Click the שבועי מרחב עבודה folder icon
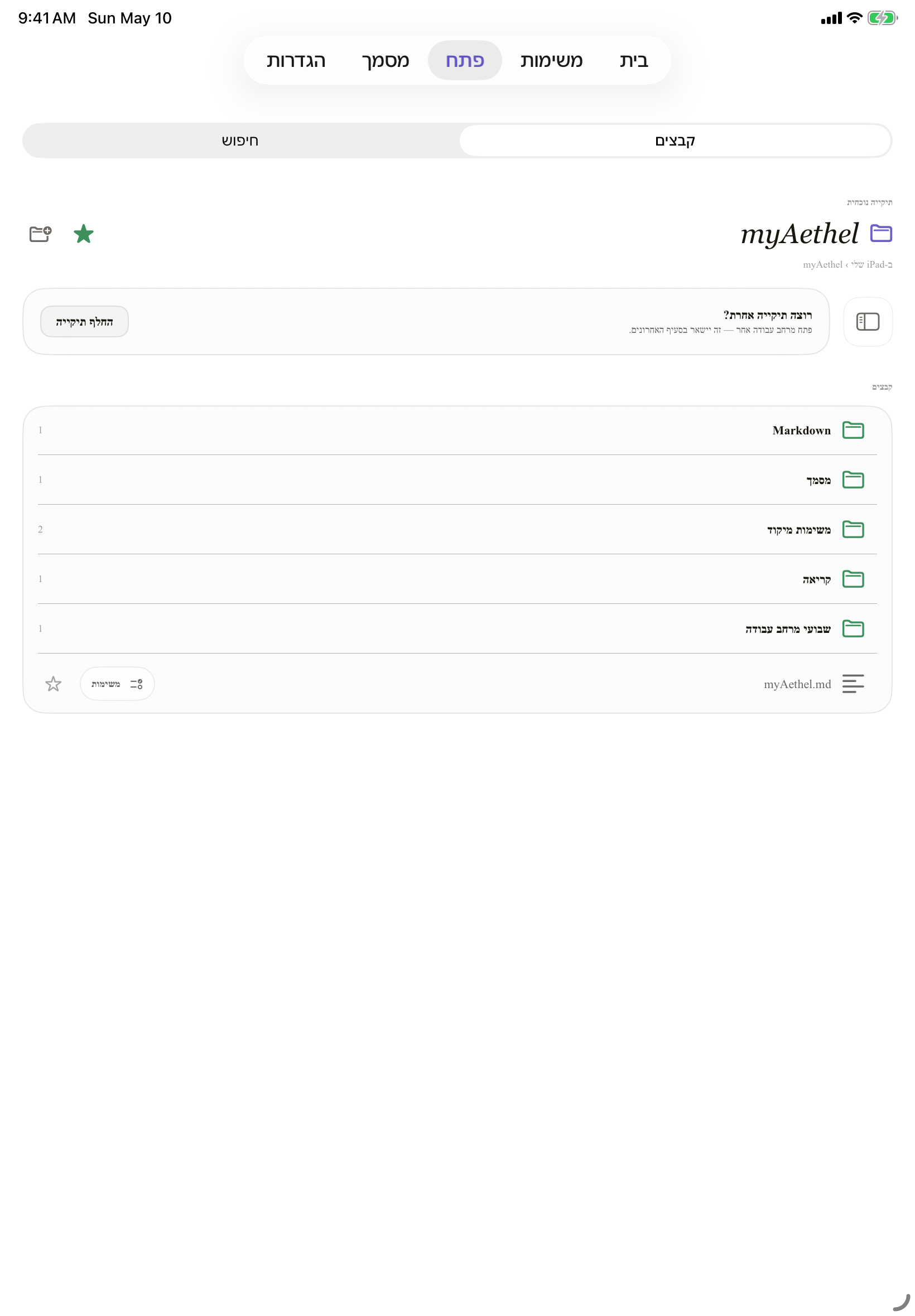The width and height of the screenshot is (915, 1316). click(x=853, y=628)
